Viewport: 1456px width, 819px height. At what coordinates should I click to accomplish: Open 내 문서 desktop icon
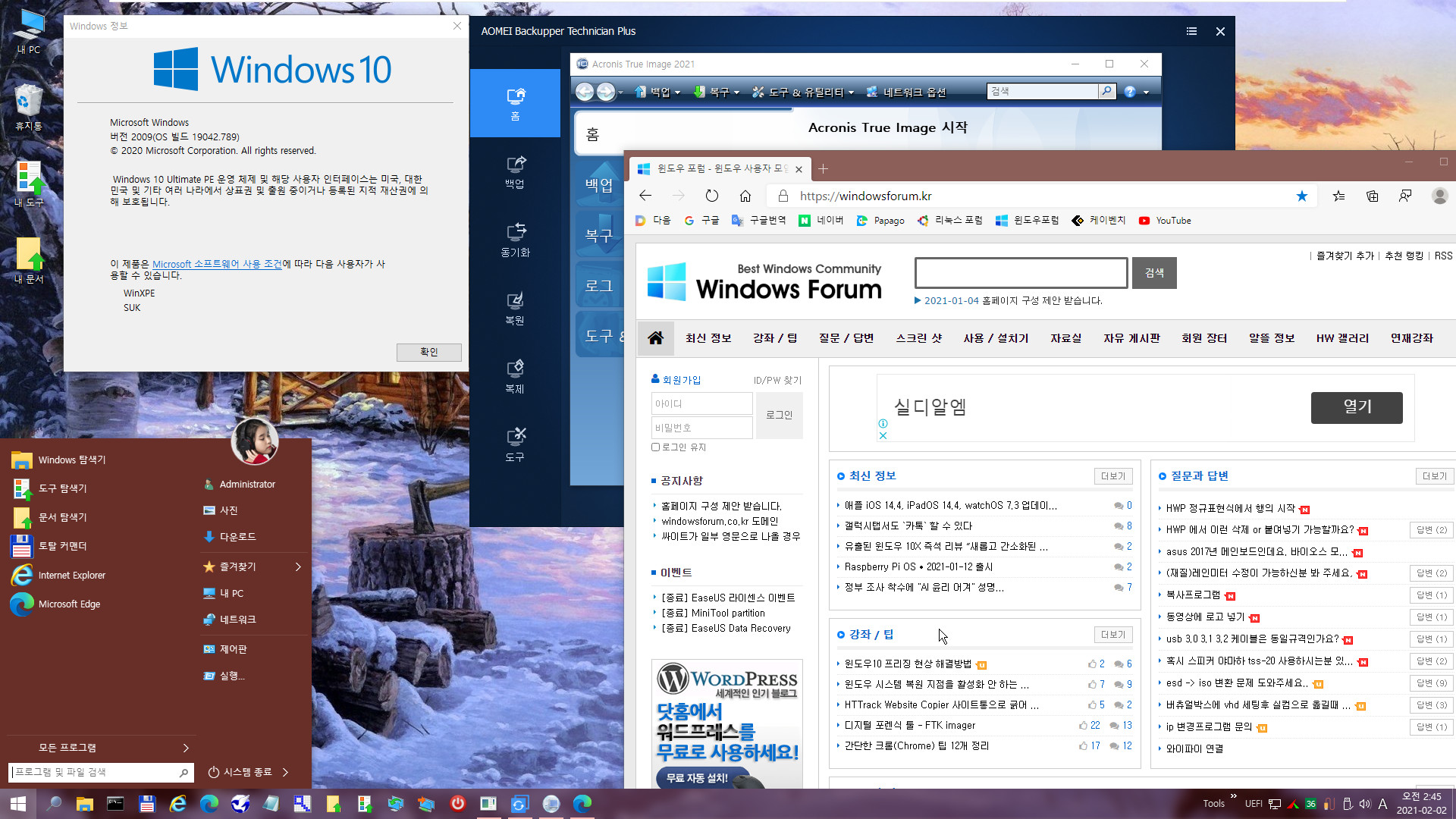coord(29,261)
